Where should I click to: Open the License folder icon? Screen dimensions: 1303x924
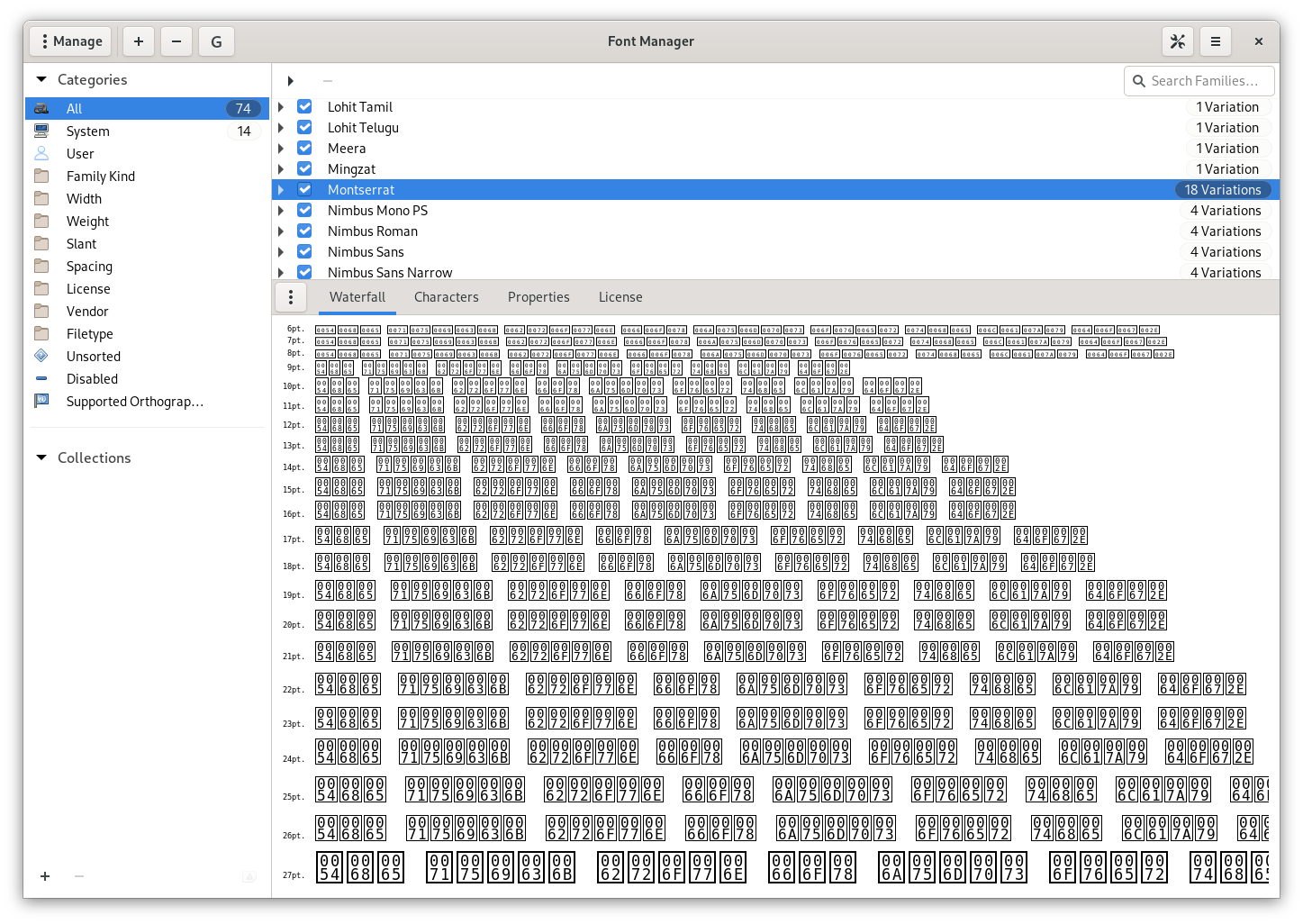41,288
